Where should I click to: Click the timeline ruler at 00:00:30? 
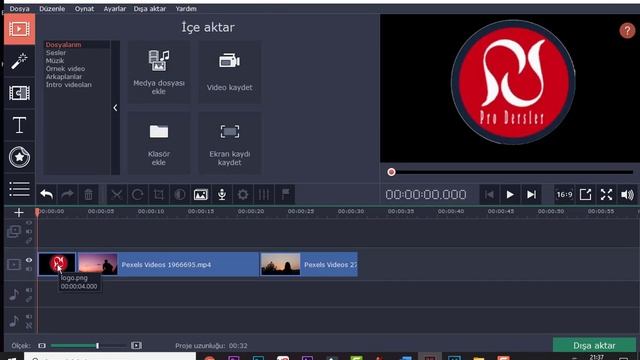click(x=351, y=211)
